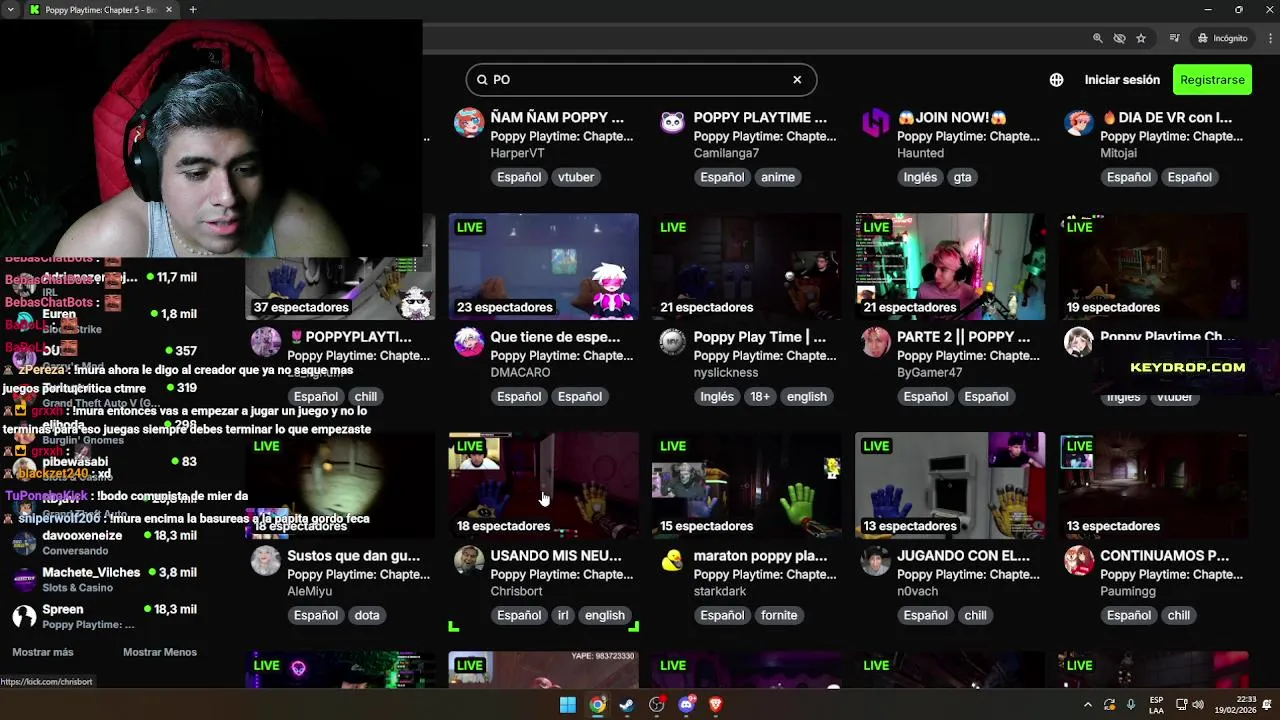Select the Poppy Playtime Chapter 5 browser tab
The height and width of the screenshot is (720, 1280).
[100, 10]
